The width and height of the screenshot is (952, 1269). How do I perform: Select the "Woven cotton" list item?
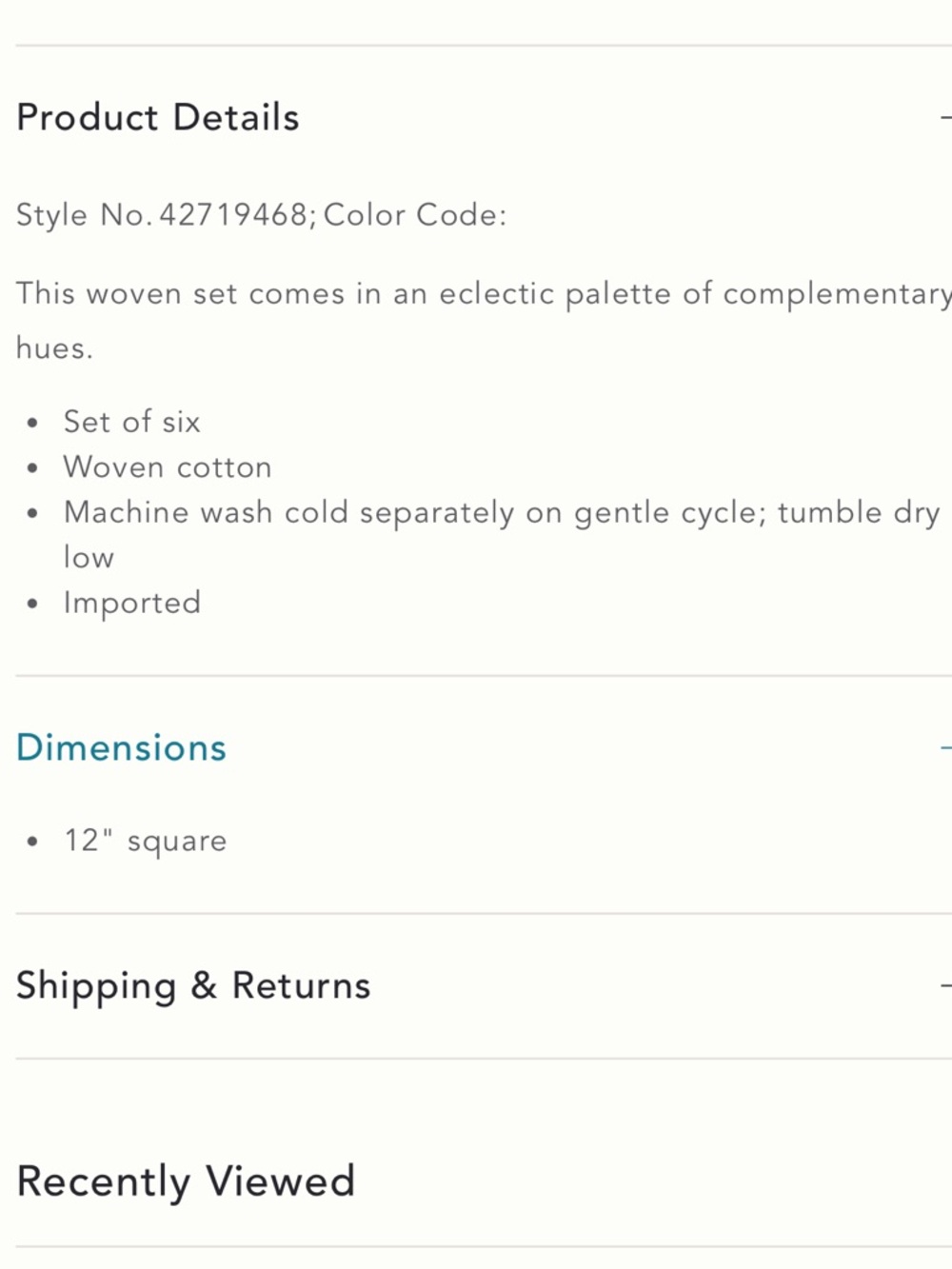pyautogui.click(x=168, y=467)
